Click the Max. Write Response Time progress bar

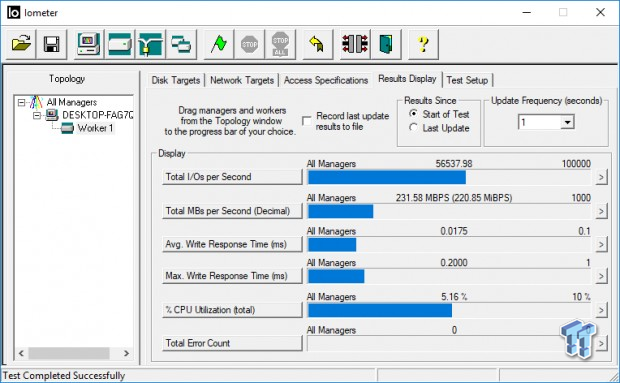(449, 276)
